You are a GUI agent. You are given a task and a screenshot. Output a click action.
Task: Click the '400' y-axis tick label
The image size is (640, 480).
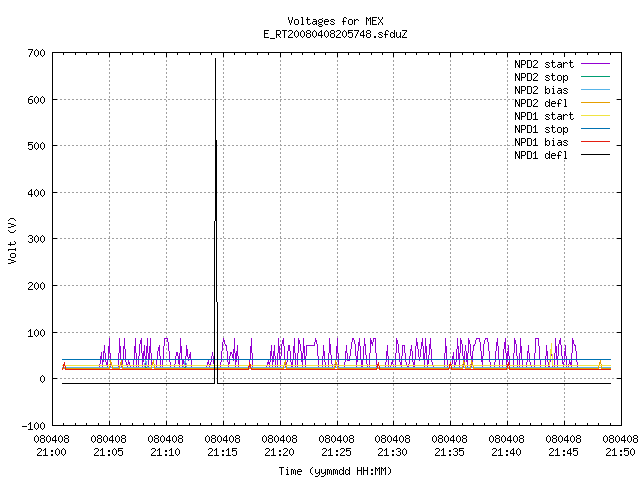37,193
